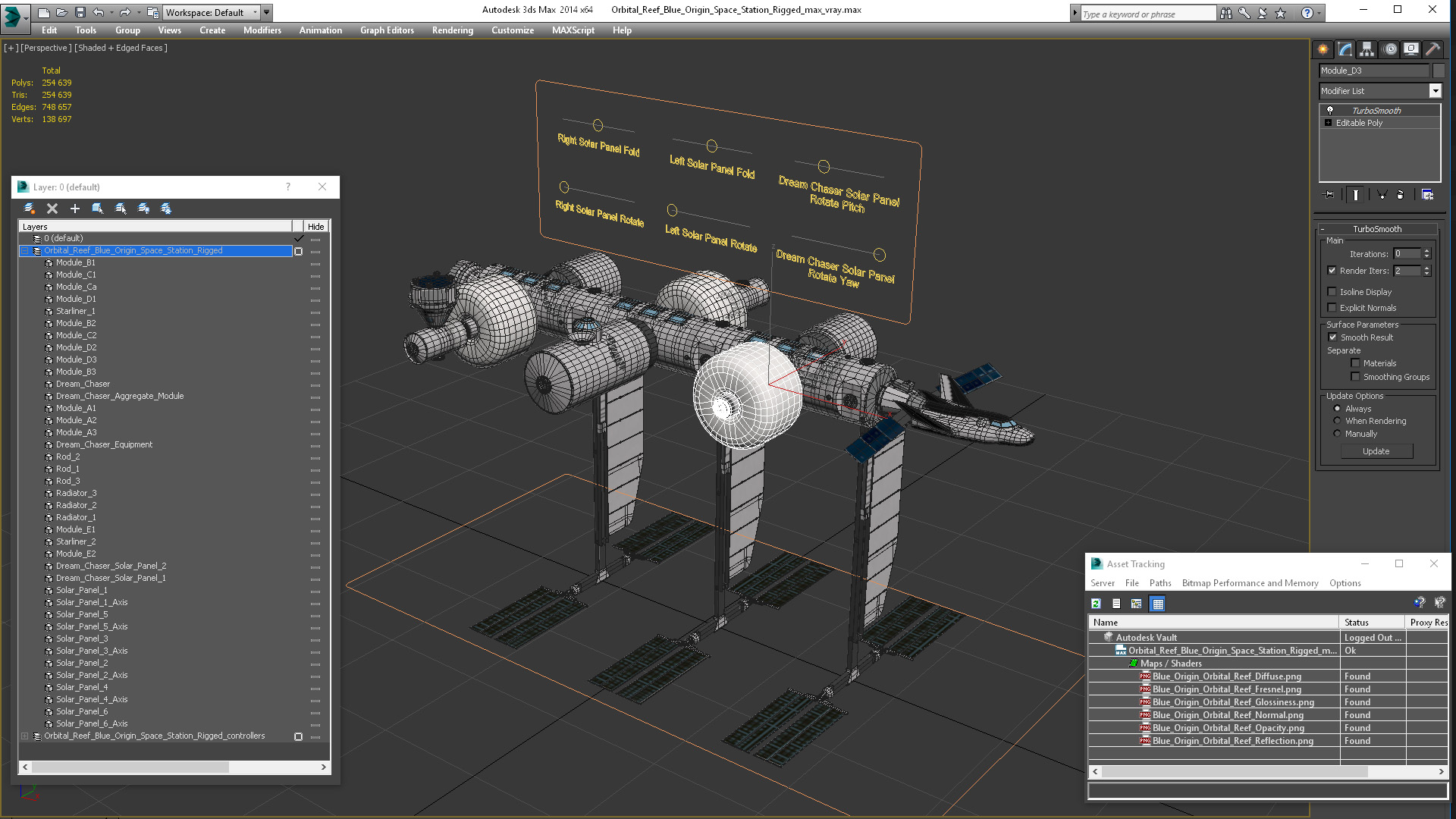Click Tree View icon in Asset Tracking
Image resolution: width=1456 pixels, height=819 pixels.
click(x=1136, y=604)
